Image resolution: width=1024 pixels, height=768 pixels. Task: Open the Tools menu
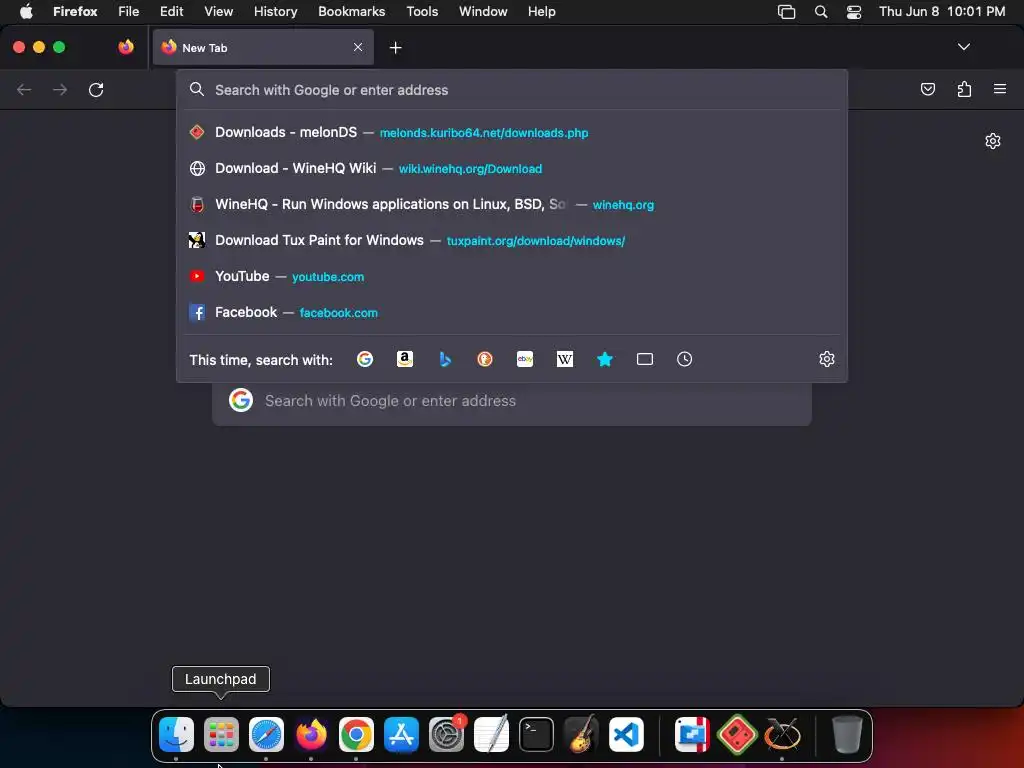[x=422, y=11]
